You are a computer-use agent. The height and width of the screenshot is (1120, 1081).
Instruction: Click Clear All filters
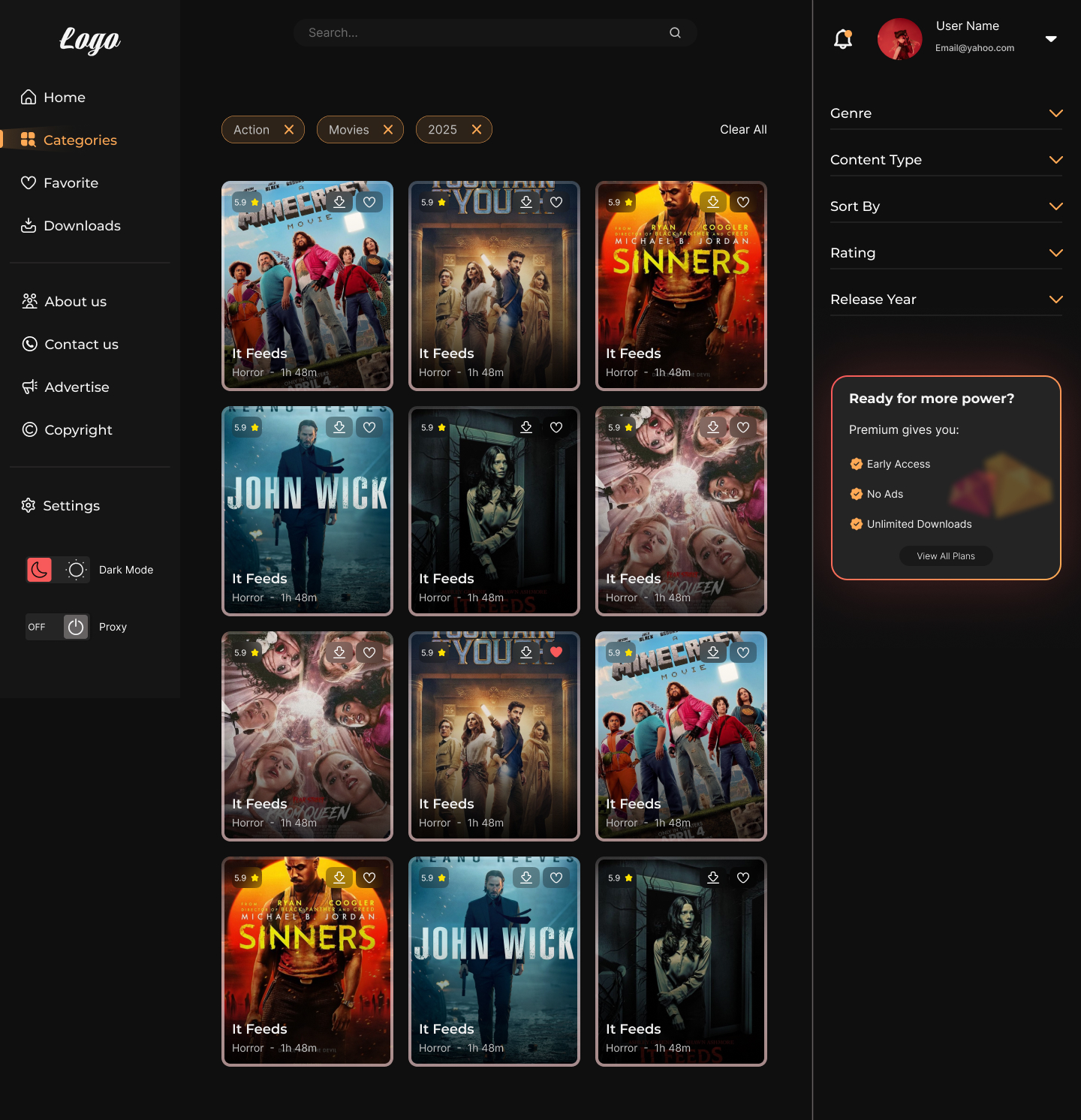pyautogui.click(x=743, y=130)
